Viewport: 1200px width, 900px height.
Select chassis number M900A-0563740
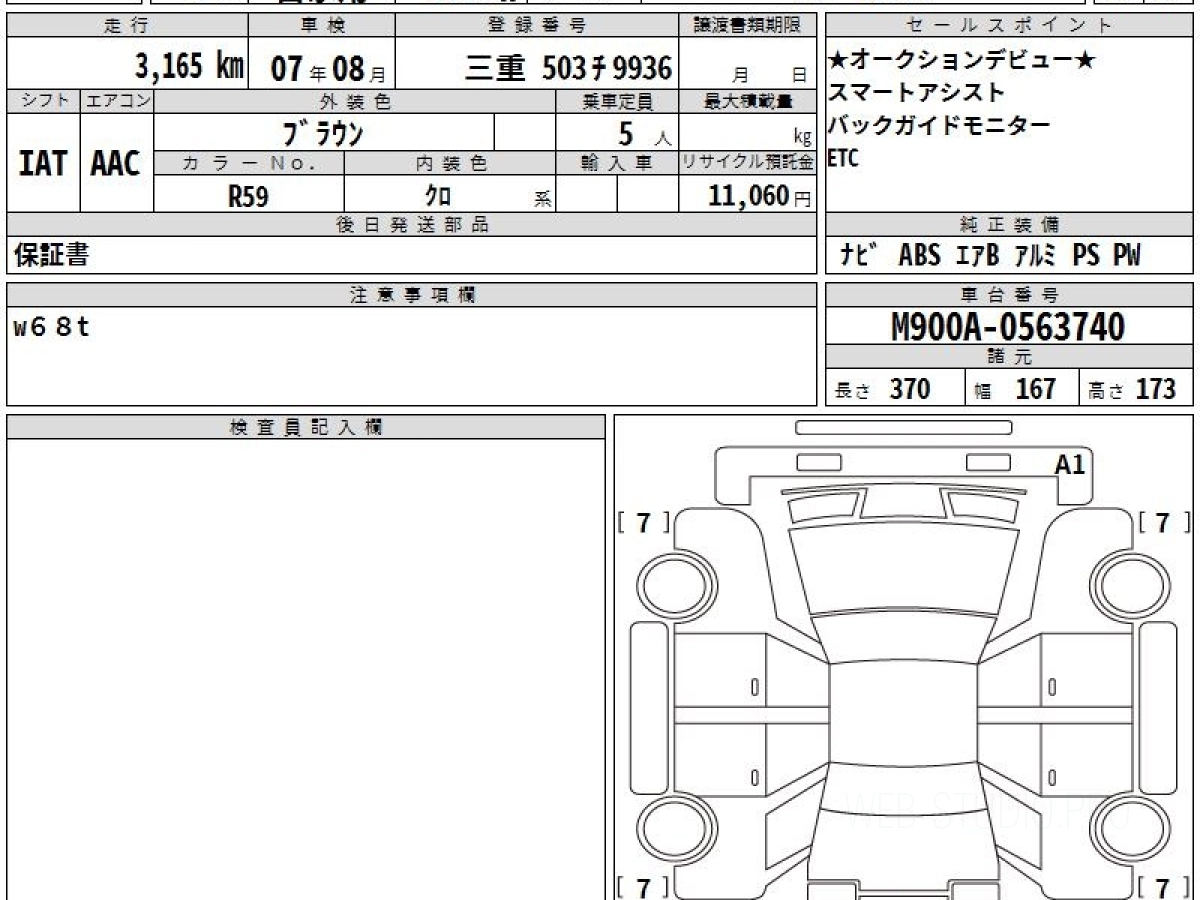coord(1008,326)
